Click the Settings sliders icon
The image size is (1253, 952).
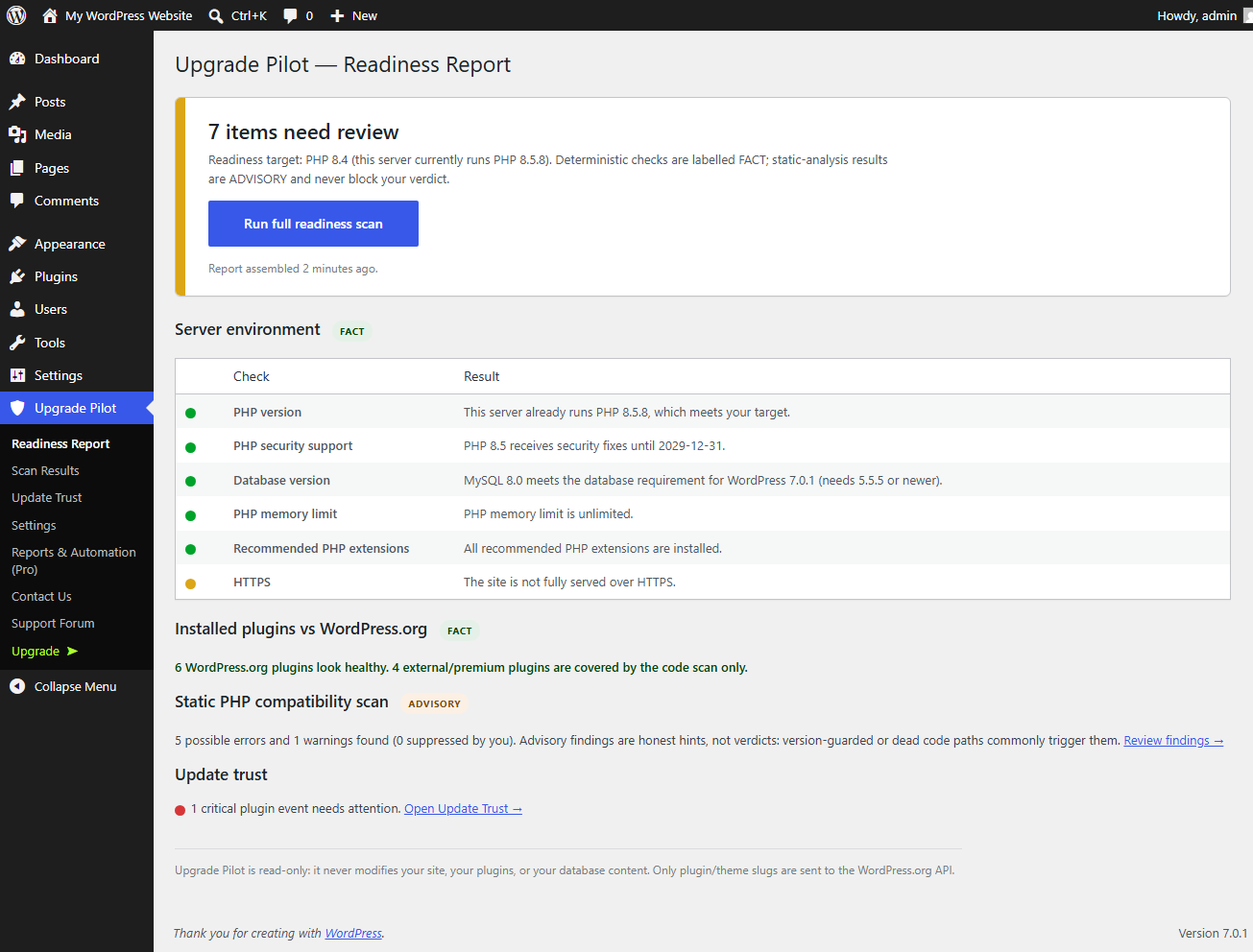(x=17, y=375)
